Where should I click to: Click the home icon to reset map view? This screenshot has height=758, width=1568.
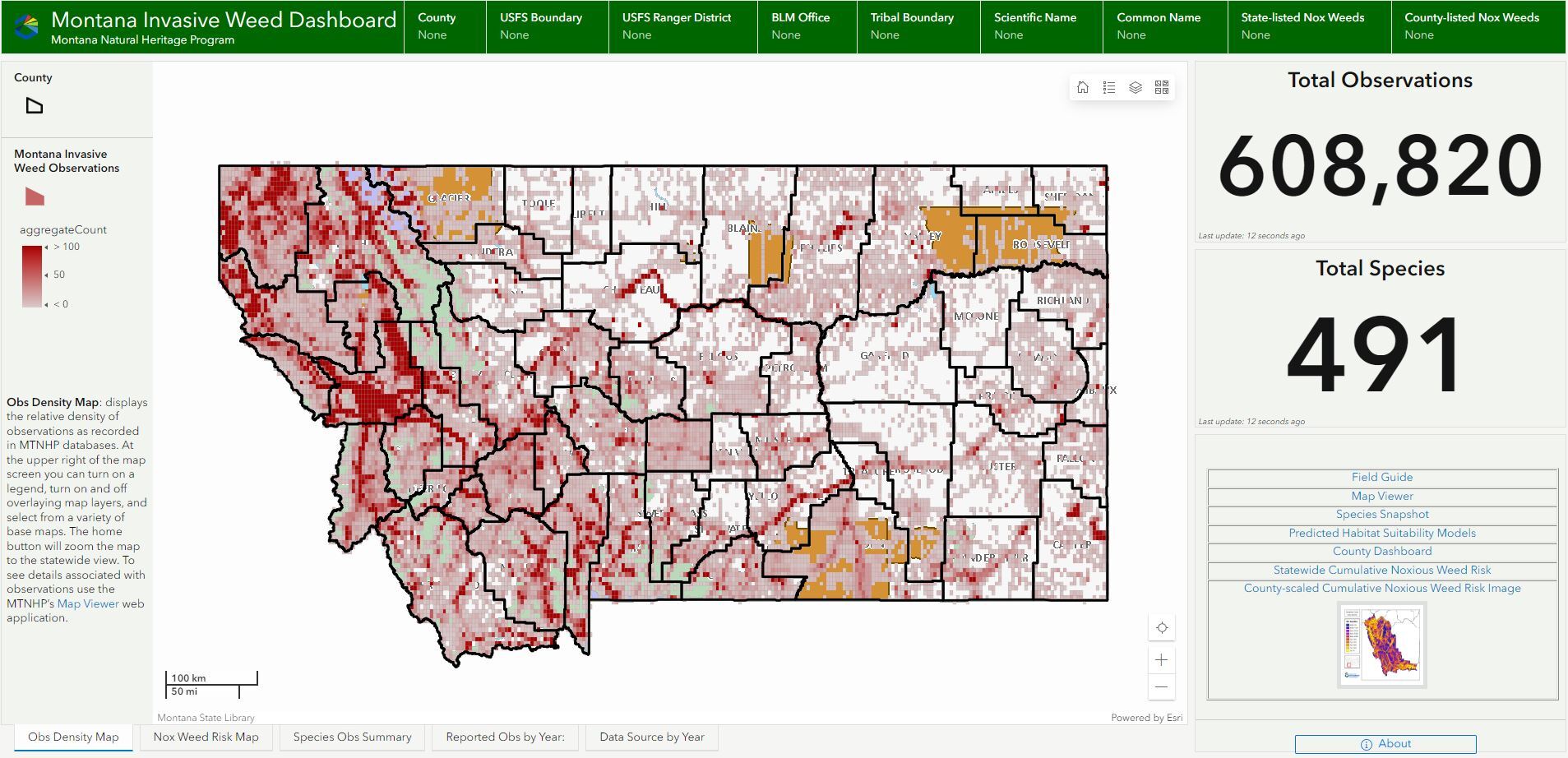coord(1082,86)
